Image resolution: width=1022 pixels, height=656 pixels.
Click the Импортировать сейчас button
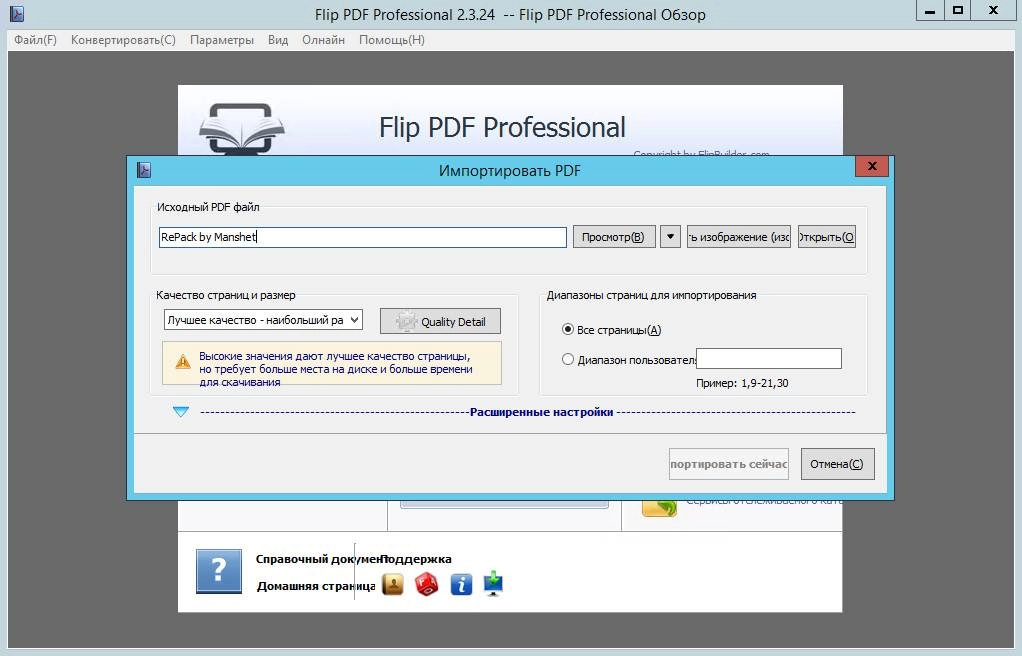point(729,464)
